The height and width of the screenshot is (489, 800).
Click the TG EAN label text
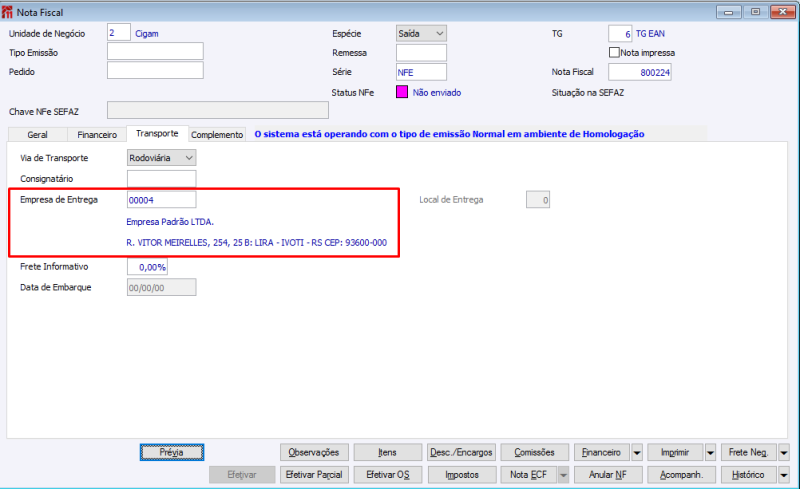(x=650, y=34)
